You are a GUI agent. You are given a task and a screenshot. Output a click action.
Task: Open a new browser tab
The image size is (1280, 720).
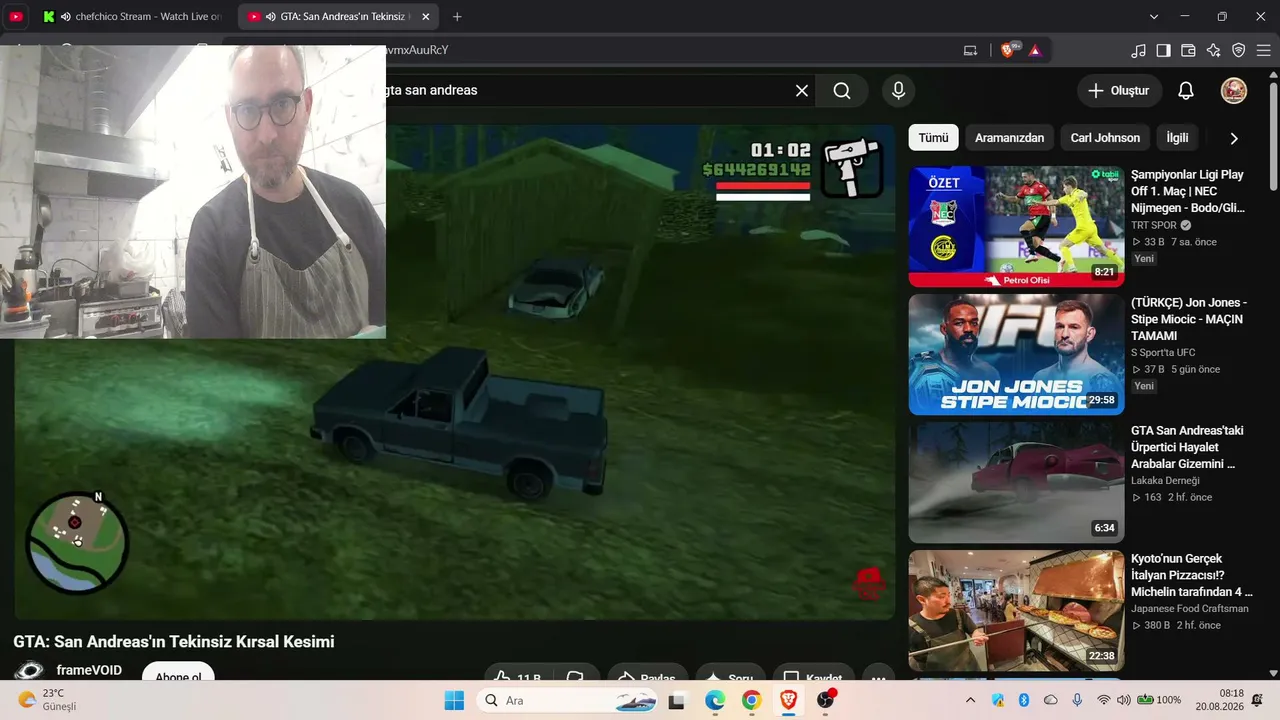pos(457,17)
